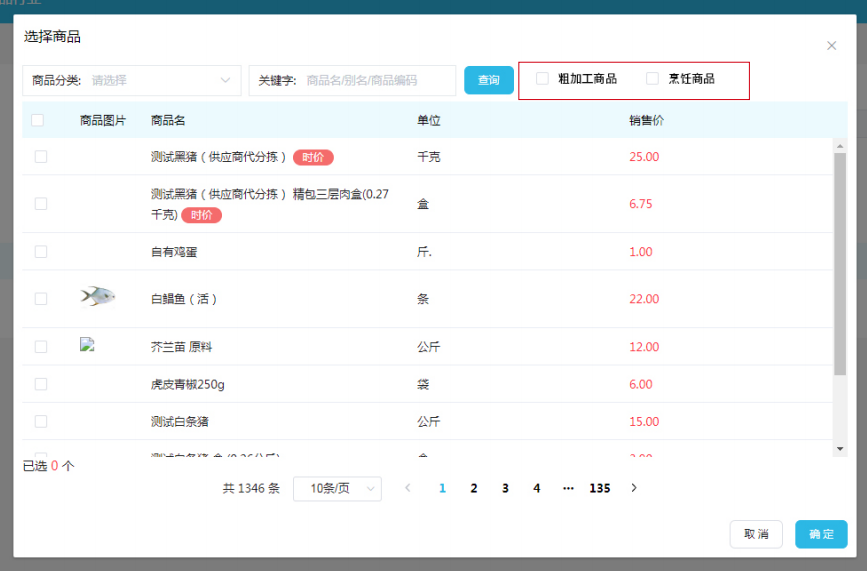Tick the 测试白条猪 row checkbox

click(41, 422)
